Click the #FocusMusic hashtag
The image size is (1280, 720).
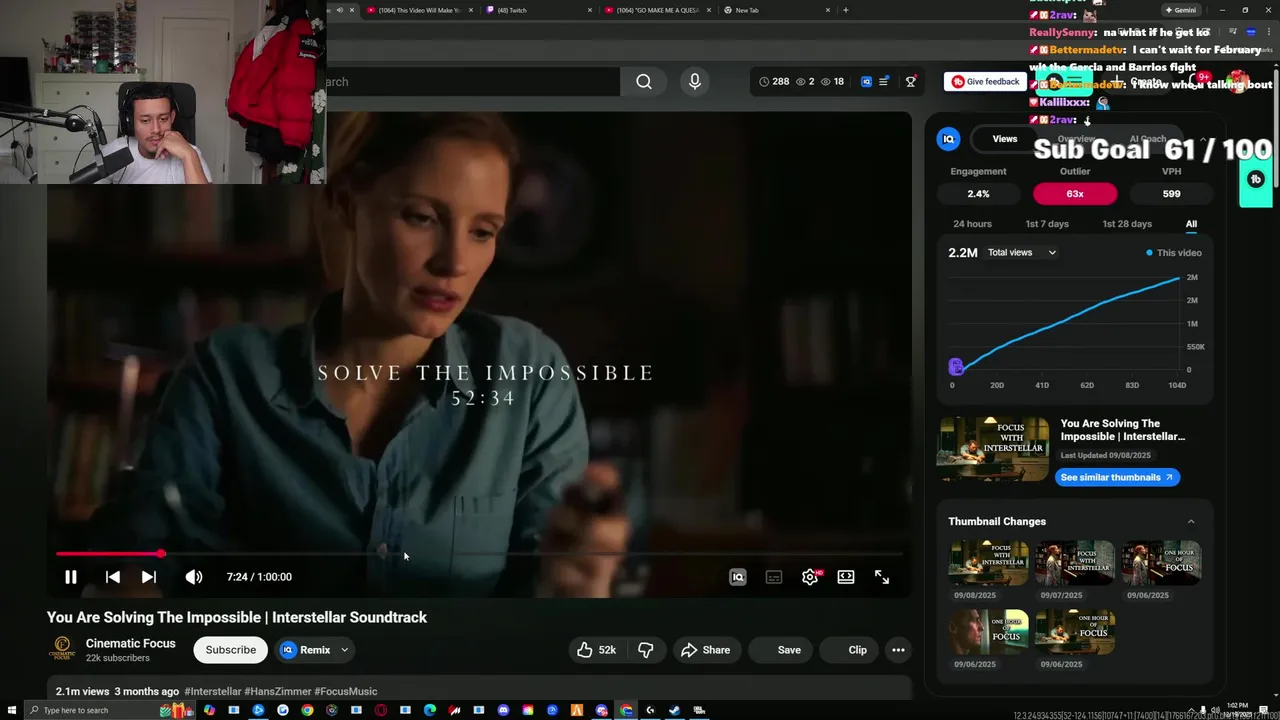tap(346, 692)
